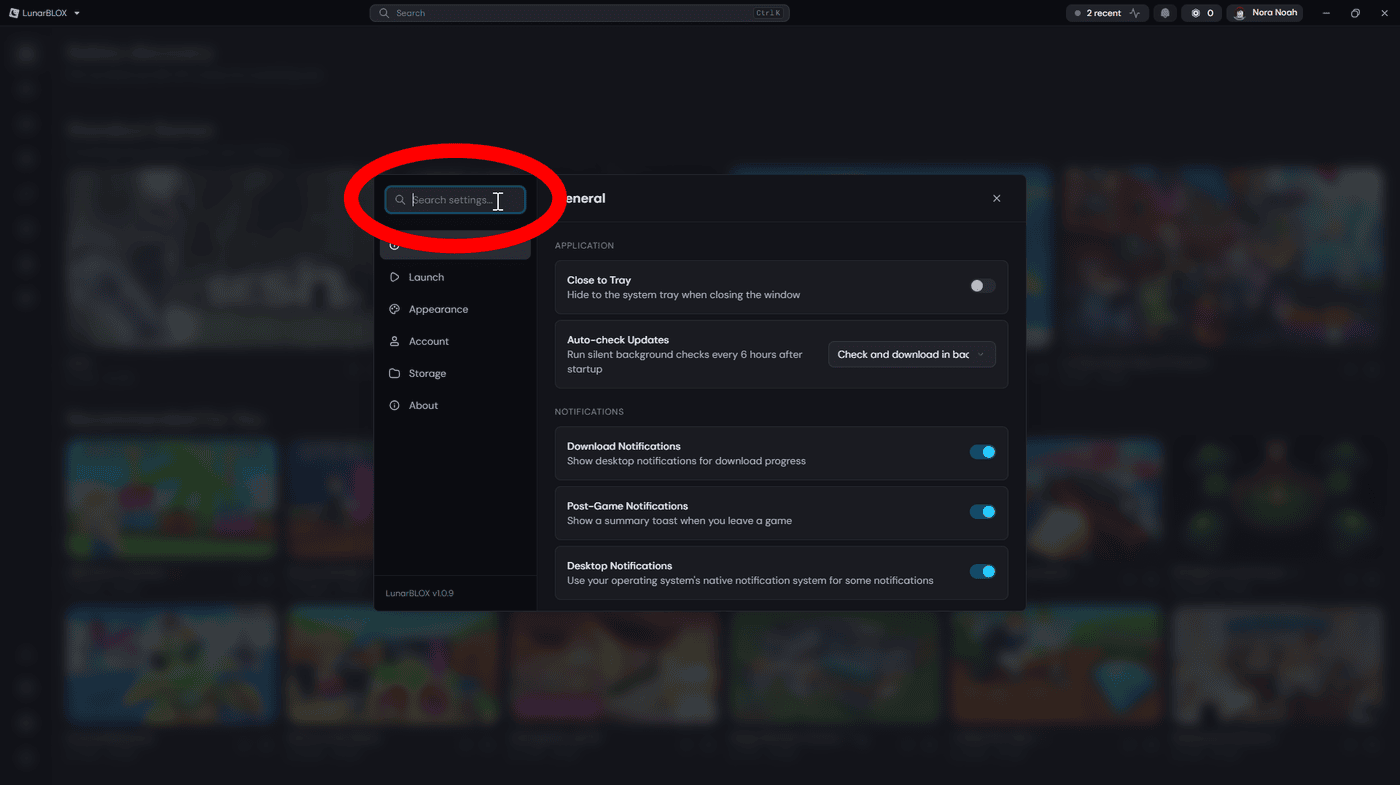This screenshot has height=785, width=1400.
Task: Disable Post-Game Notifications
Action: click(983, 512)
